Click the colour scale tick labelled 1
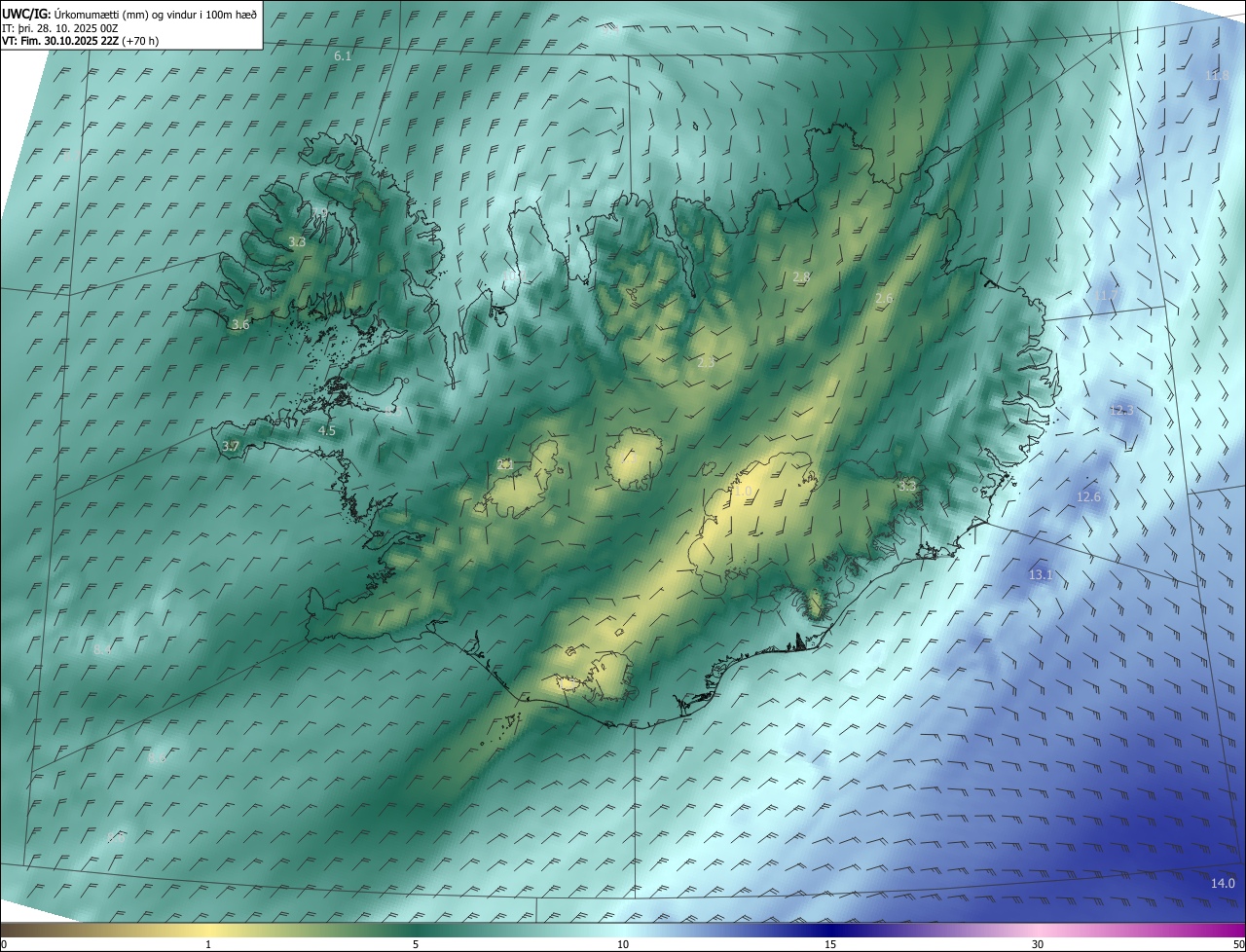Viewport: 1246px width, 952px height. pos(208,945)
